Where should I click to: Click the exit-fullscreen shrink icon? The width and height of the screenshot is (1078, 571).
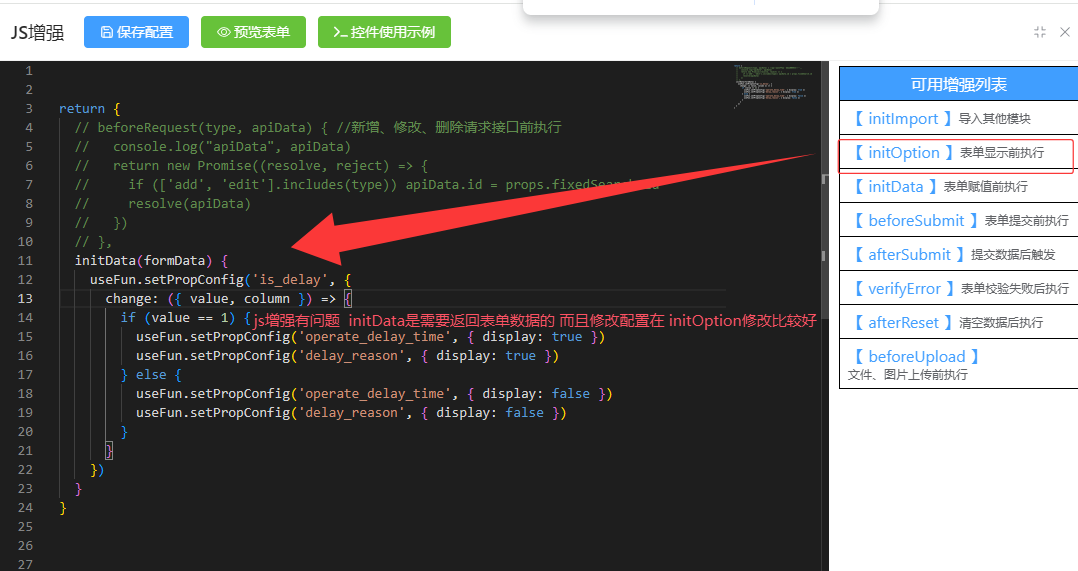tap(1040, 32)
